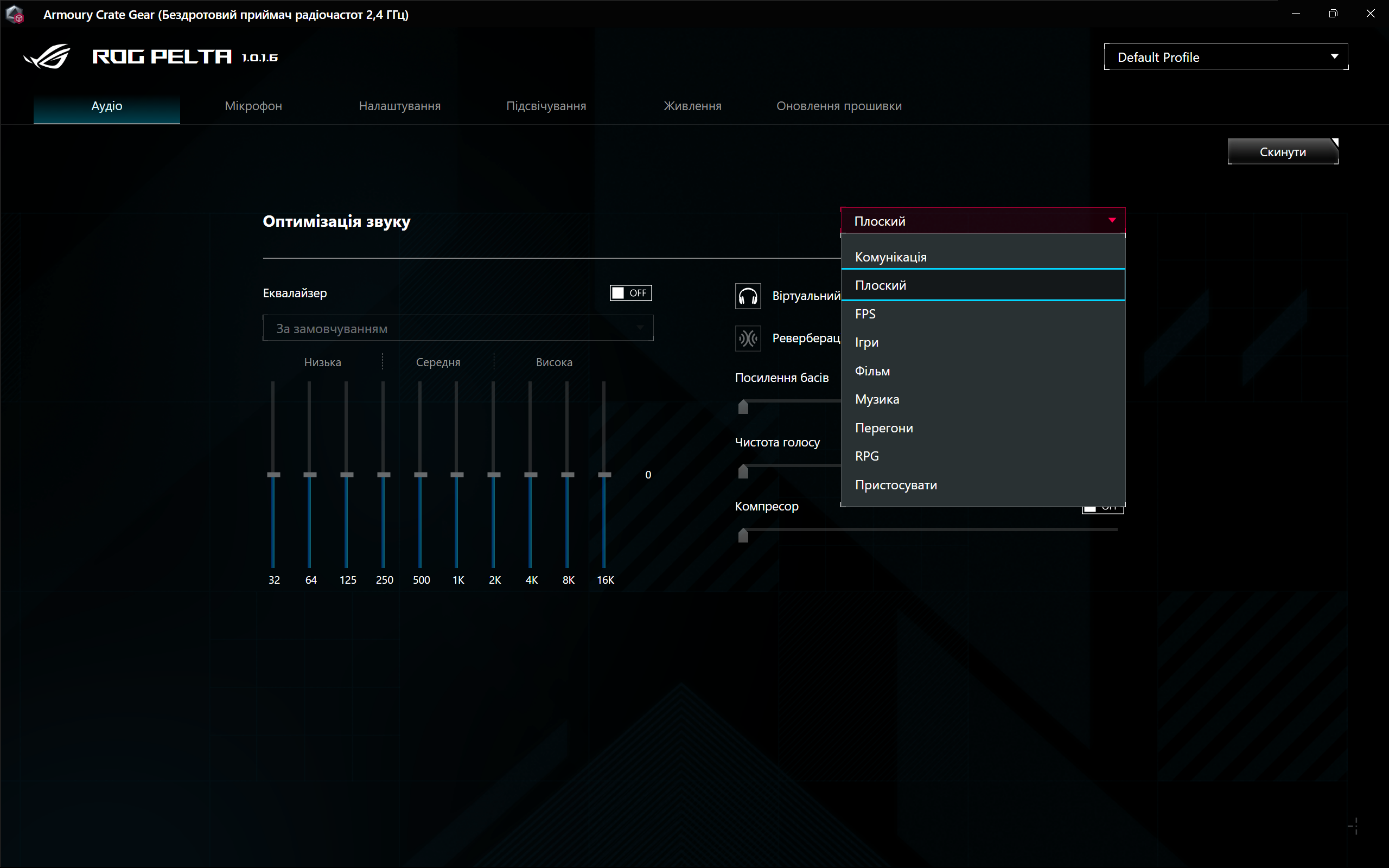Click the 64 Hz equalizer slider handle
This screenshot has height=868, width=1389.
click(x=310, y=475)
